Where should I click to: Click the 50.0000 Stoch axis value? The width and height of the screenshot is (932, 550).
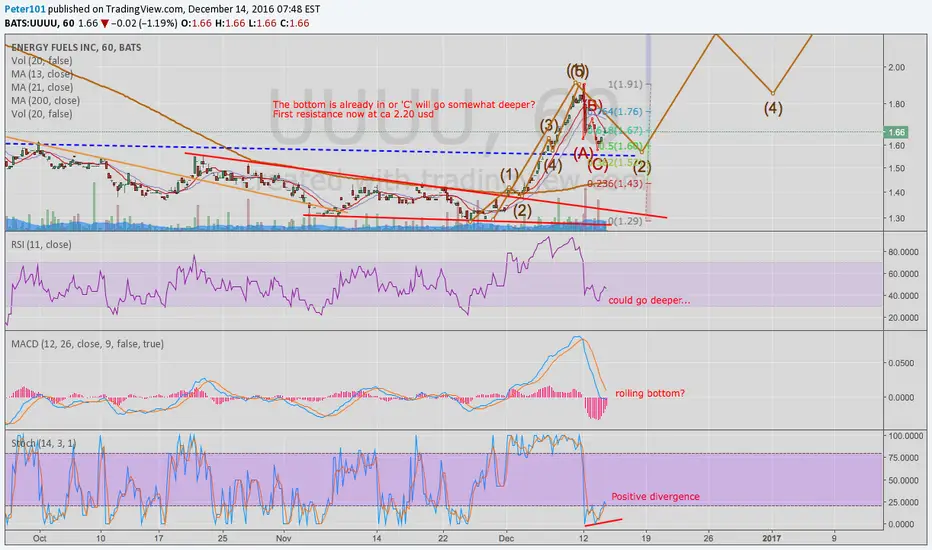click(x=903, y=480)
